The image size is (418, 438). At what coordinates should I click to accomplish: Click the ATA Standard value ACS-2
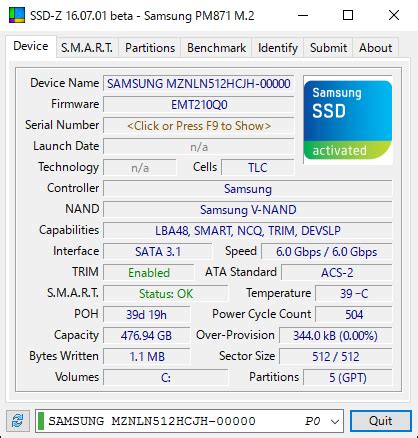coord(337,273)
